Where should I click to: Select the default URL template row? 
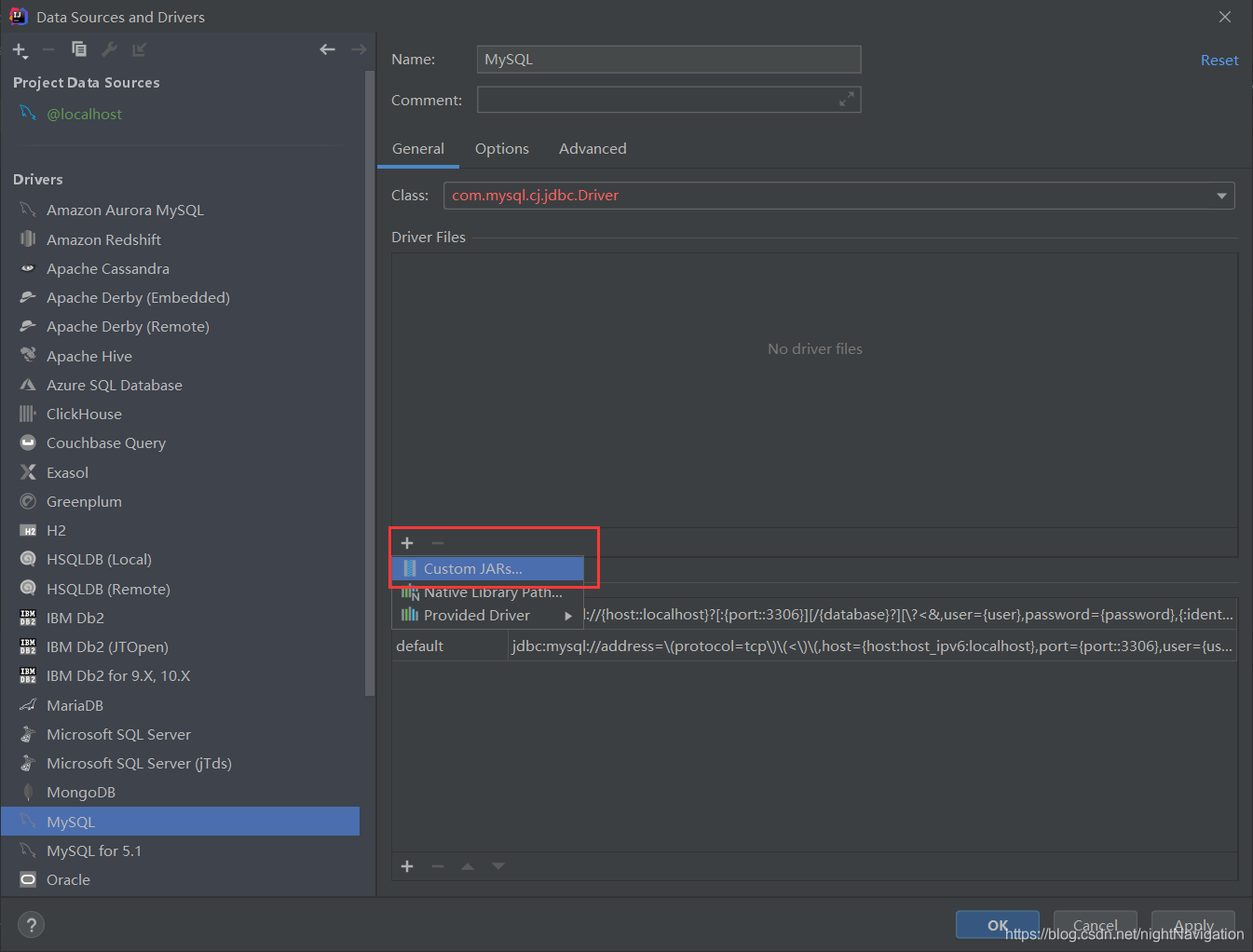point(814,646)
